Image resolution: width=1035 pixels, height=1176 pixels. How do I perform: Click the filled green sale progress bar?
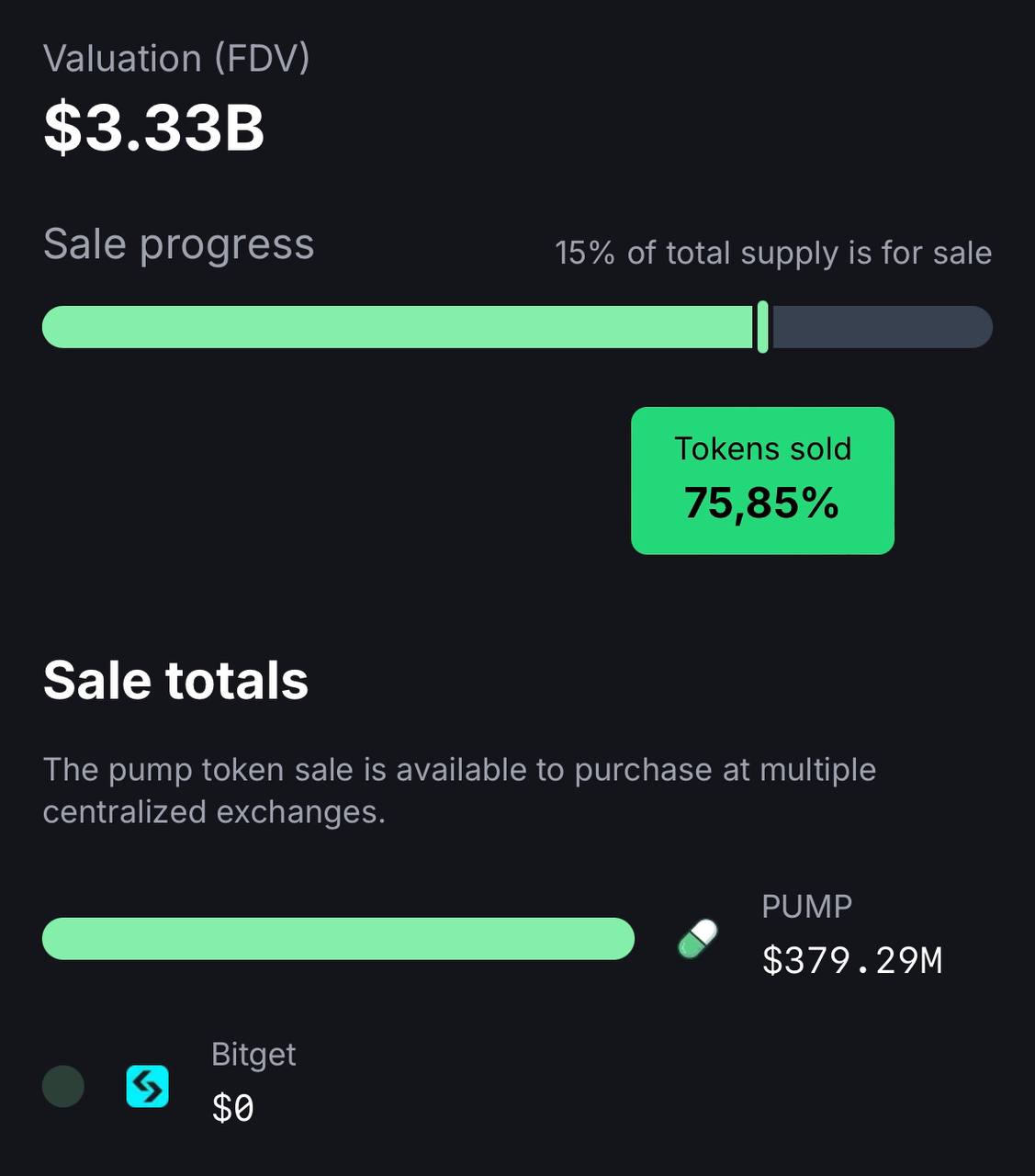(x=398, y=327)
